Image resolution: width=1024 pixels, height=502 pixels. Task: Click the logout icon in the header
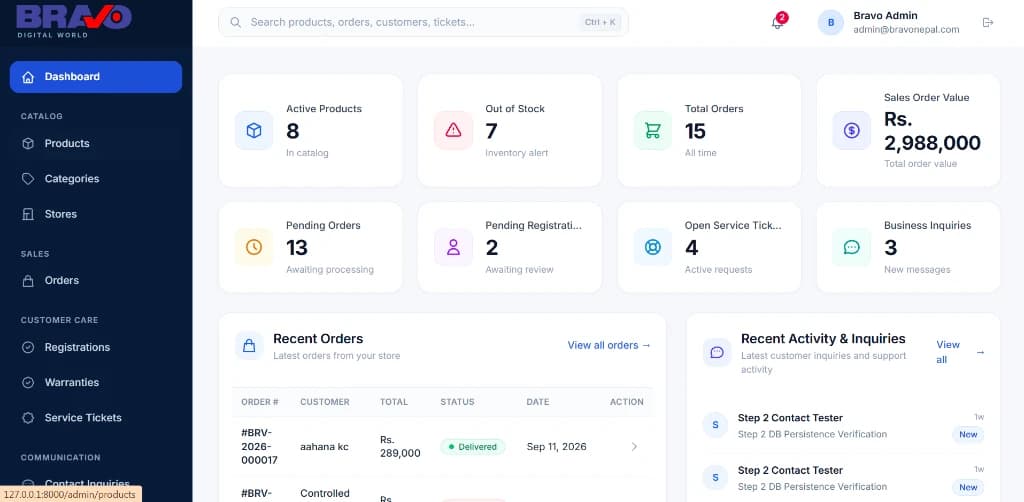(988, 23)
